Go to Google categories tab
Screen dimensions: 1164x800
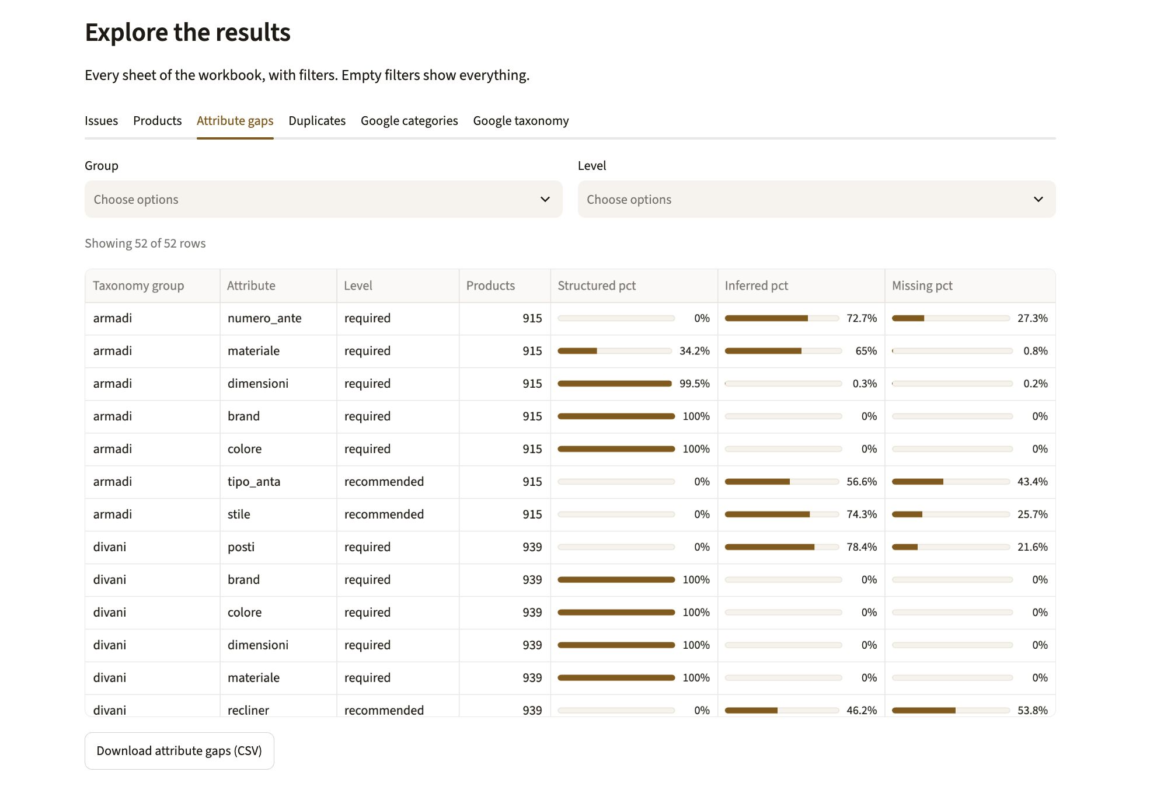click(409, 120)
